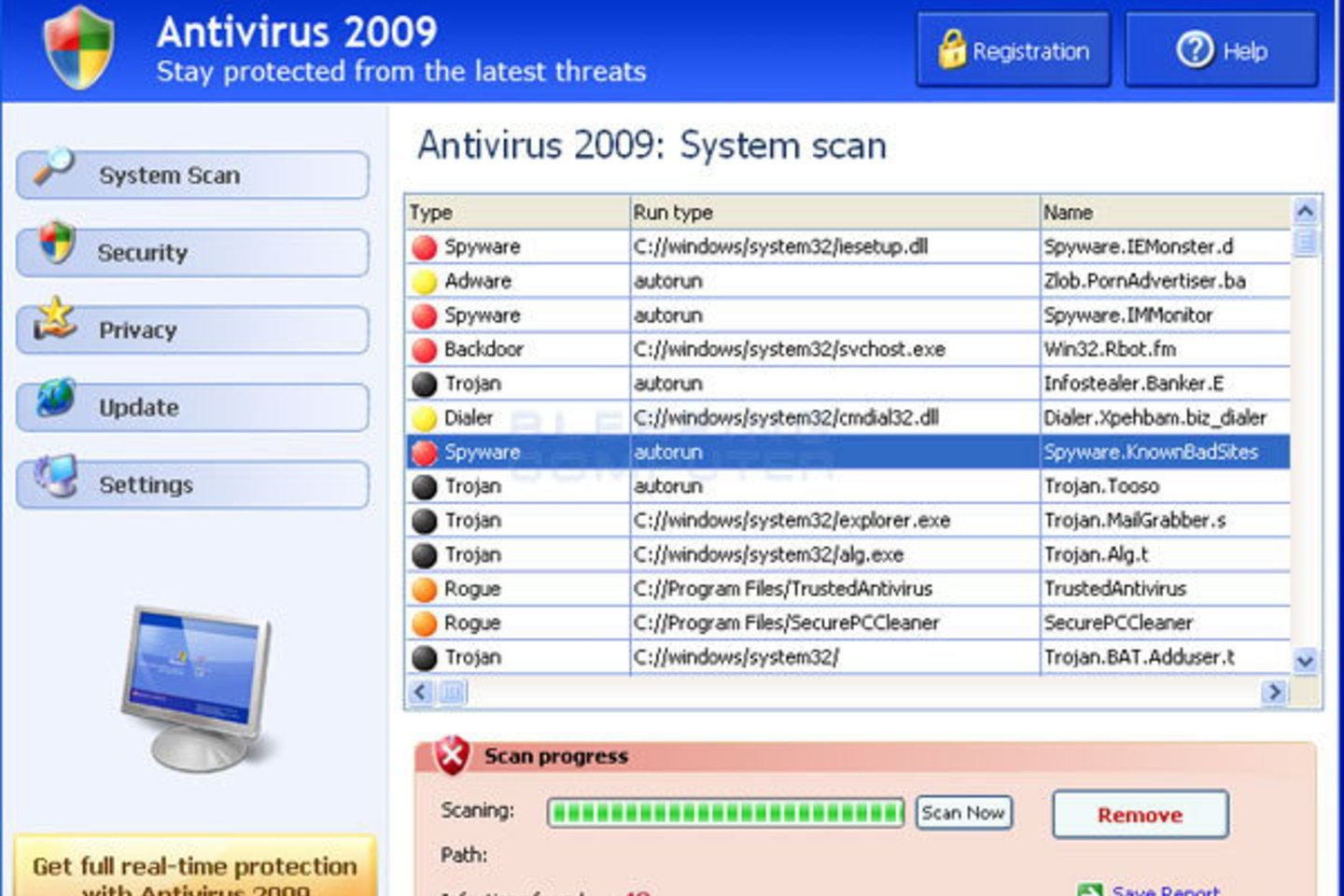Click orange dot of SecurePCCleaner row
The width and height of the screenshot is (1344, 896).
click(425, 623)
